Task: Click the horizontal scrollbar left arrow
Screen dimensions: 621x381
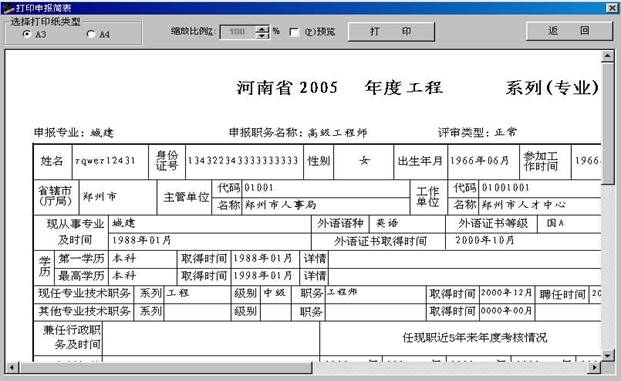Action: [x=12, y=368]
